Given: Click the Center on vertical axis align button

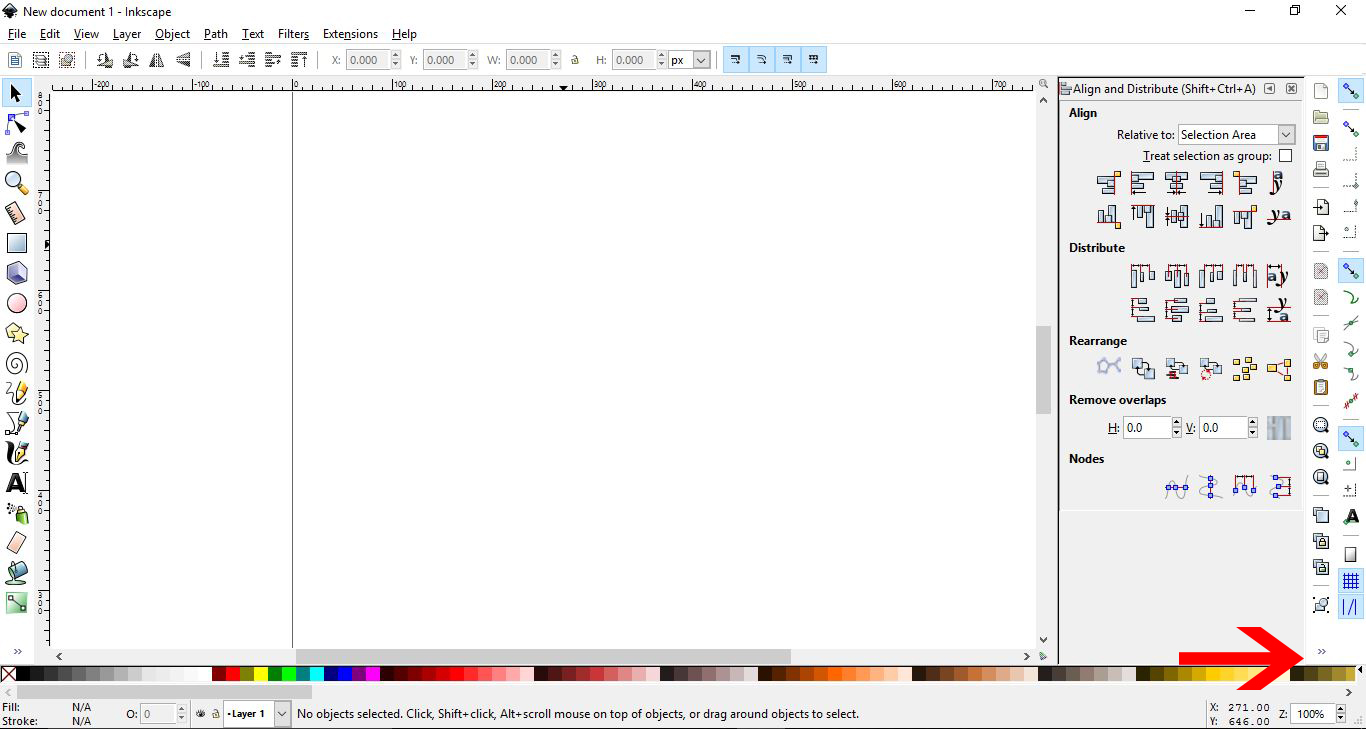Looking at the screenshot, I should point(1176,183).
